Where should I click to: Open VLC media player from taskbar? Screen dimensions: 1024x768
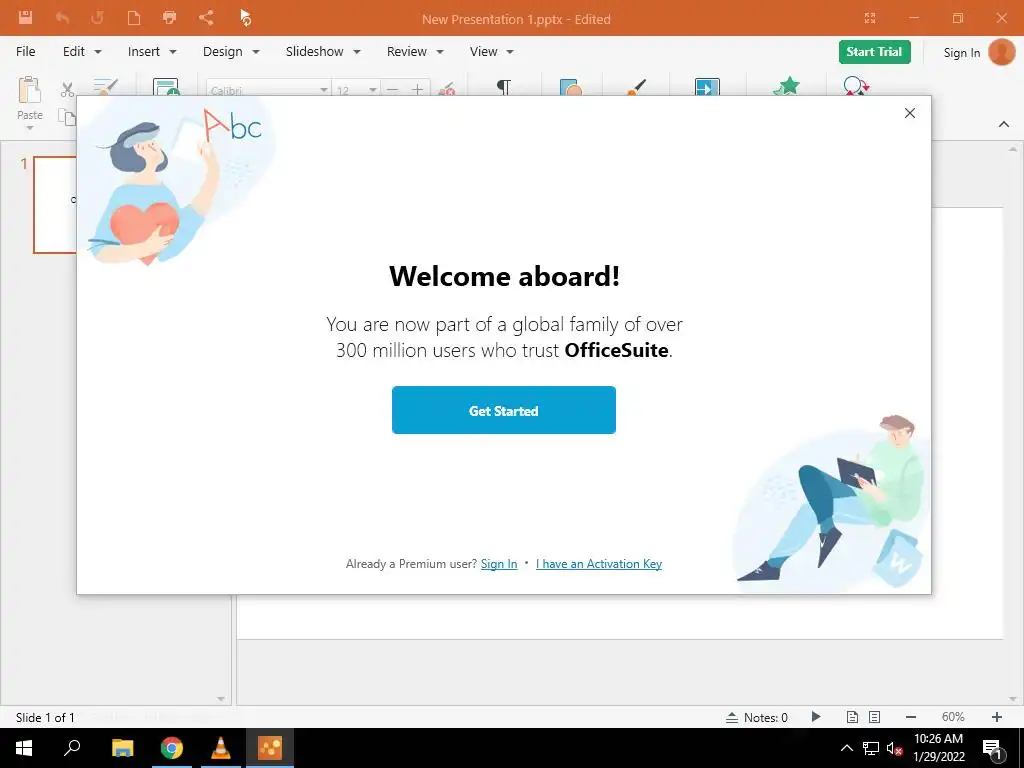click(221, 748)
